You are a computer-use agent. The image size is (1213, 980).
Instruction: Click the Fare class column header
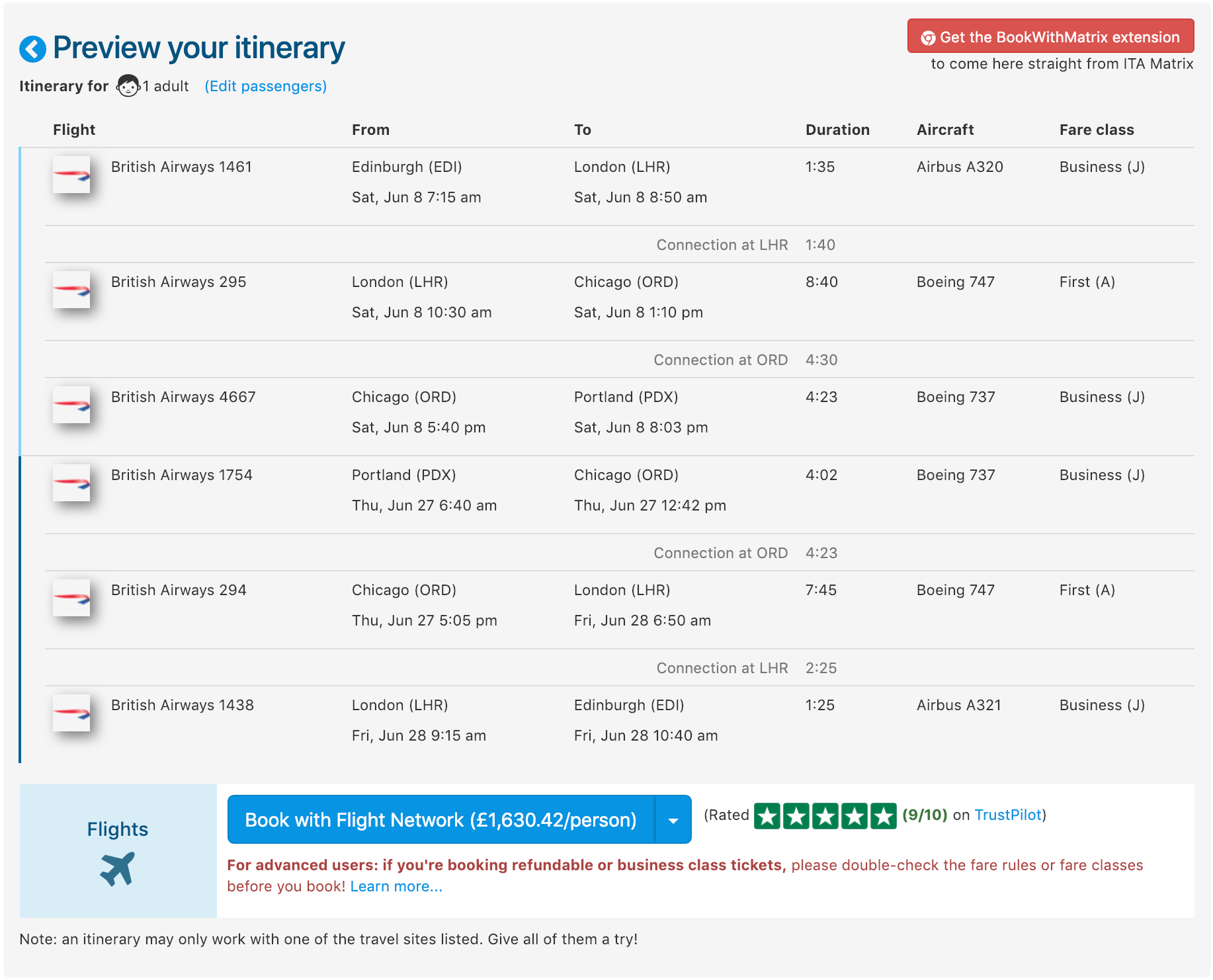tap(1097, 130)
